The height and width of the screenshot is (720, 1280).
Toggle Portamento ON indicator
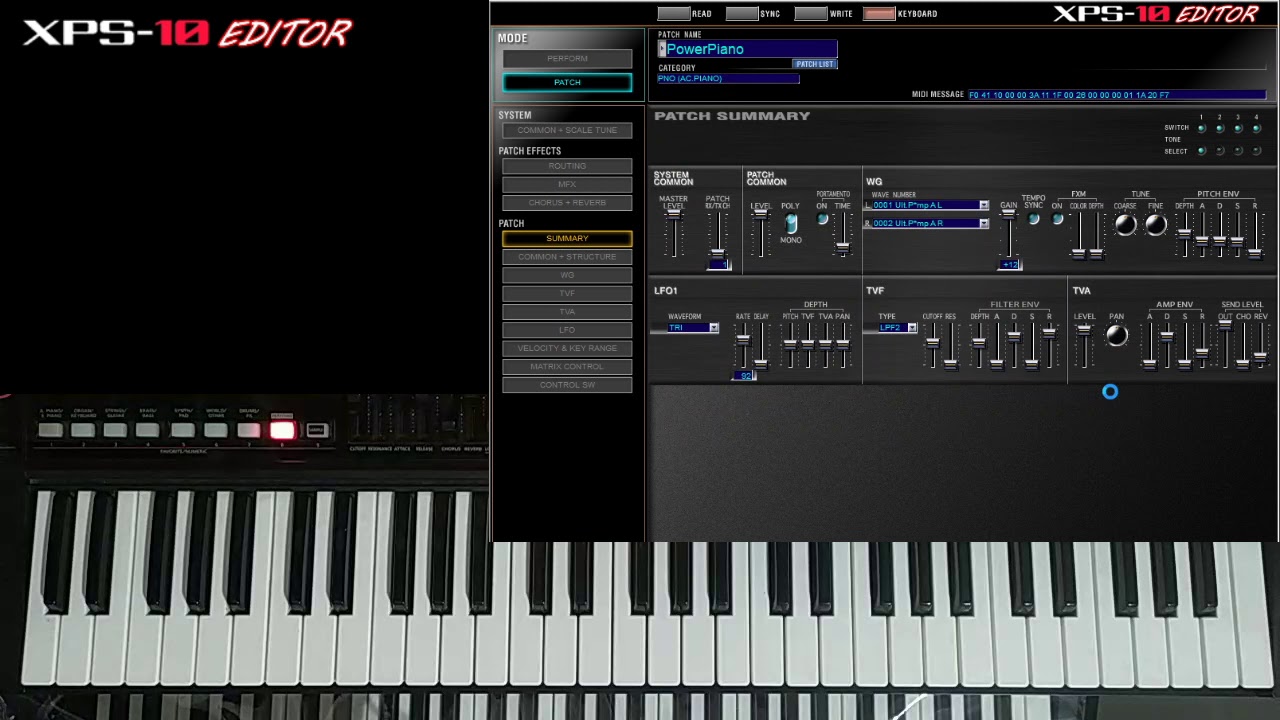click(822, 219)
